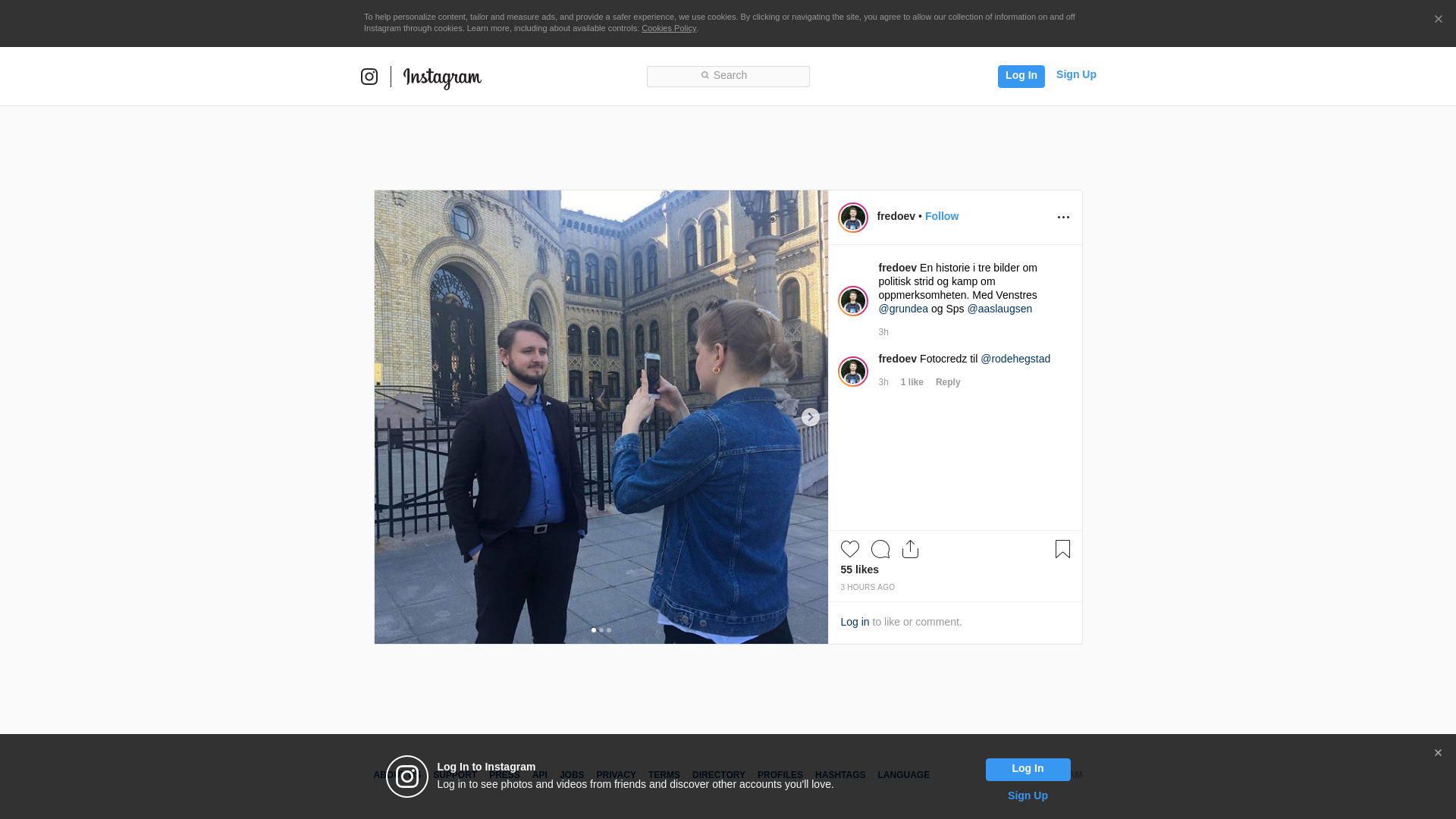Viewport: 1456px width, 819px height.
Task: Click the Log In button in header
Action: point(1021,76)
